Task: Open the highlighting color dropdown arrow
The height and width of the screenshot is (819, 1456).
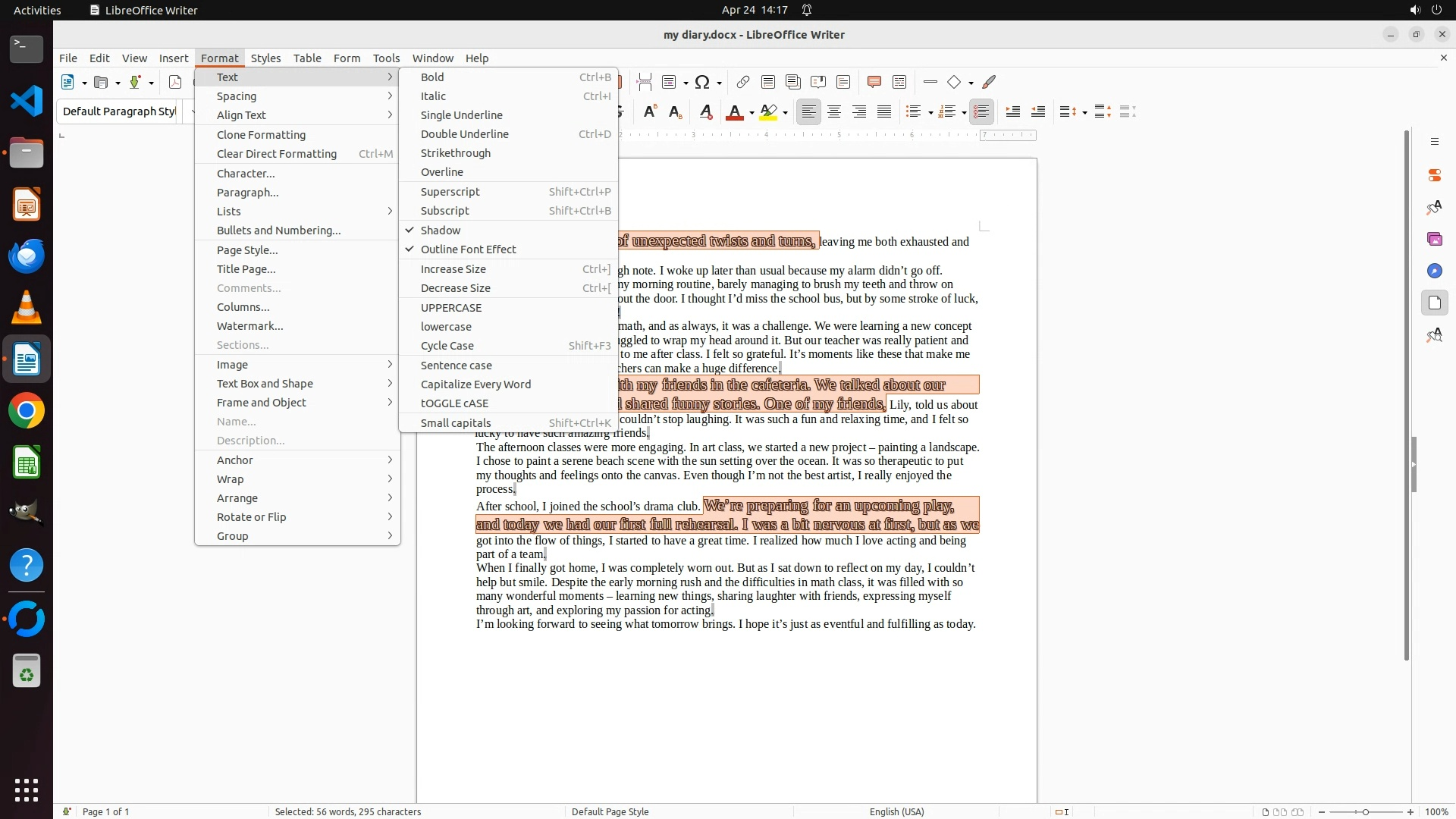Action: (786, 113)
